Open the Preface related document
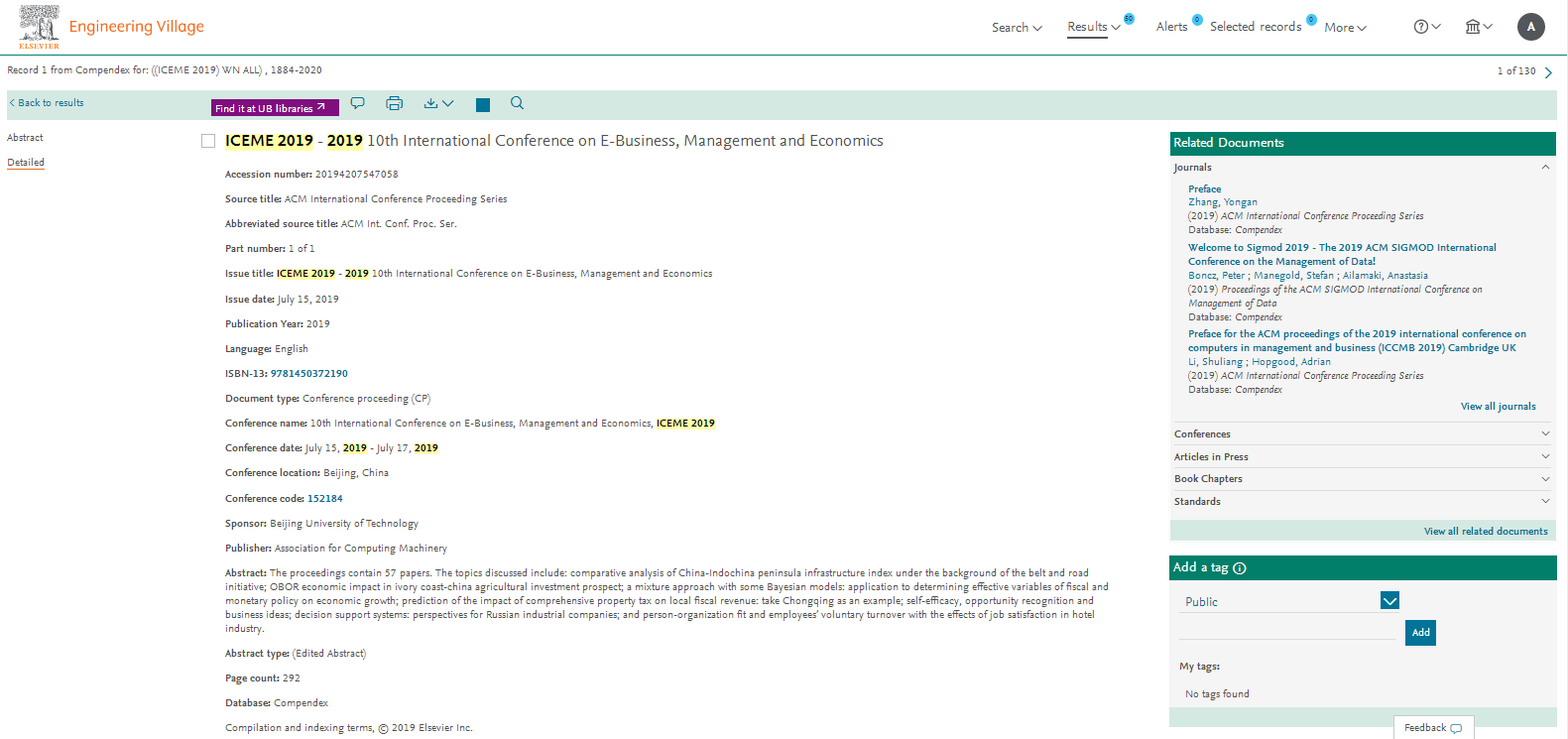 coord(1204,189)
